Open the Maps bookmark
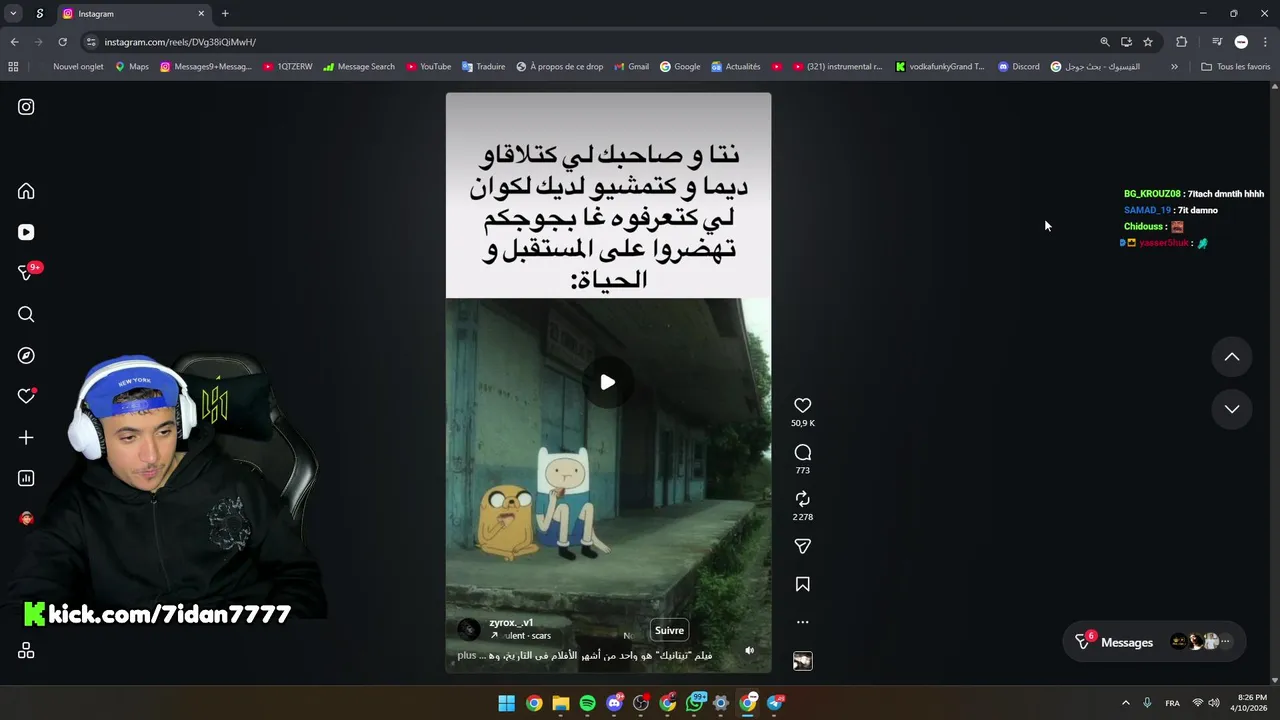 (x=132, y=67)
